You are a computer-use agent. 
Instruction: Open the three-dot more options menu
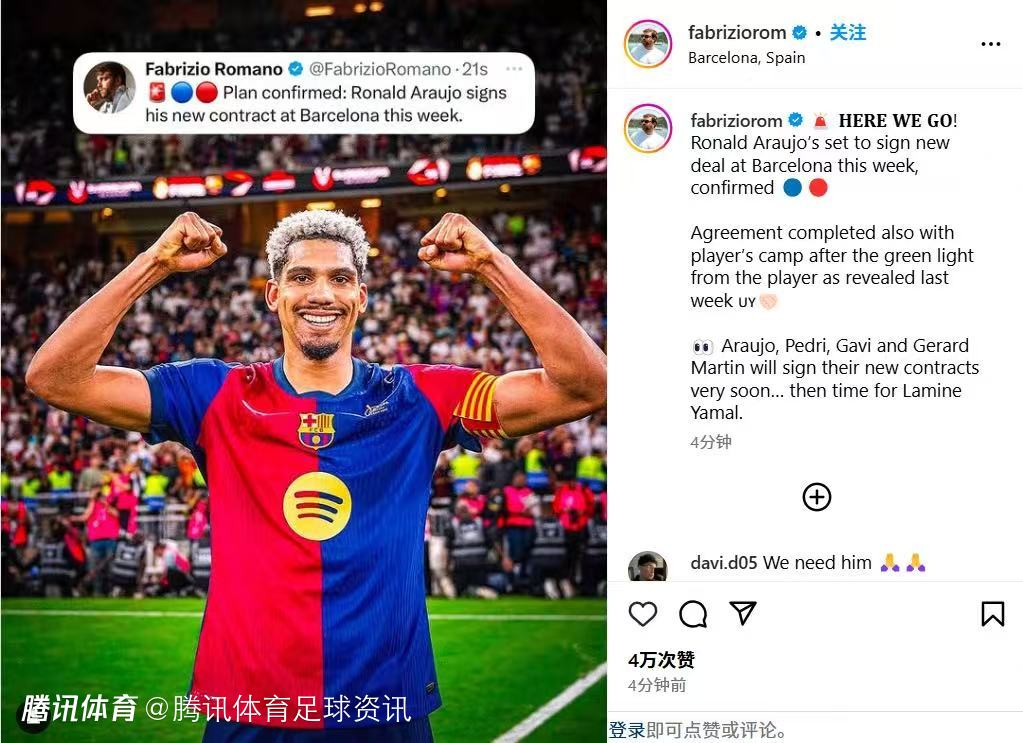point(990,44)
